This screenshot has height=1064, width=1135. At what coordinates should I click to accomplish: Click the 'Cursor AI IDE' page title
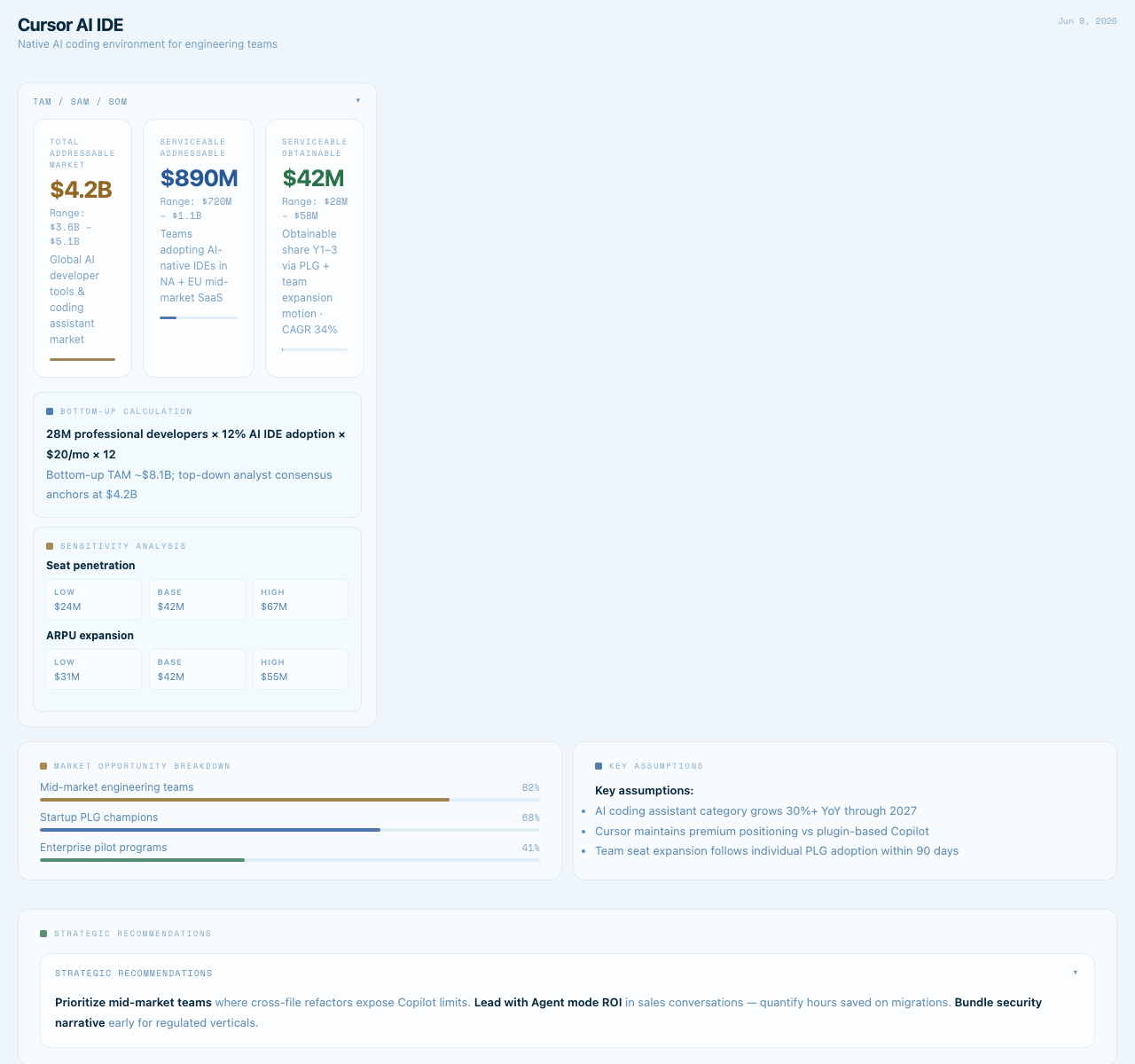(x=70, y=25)
